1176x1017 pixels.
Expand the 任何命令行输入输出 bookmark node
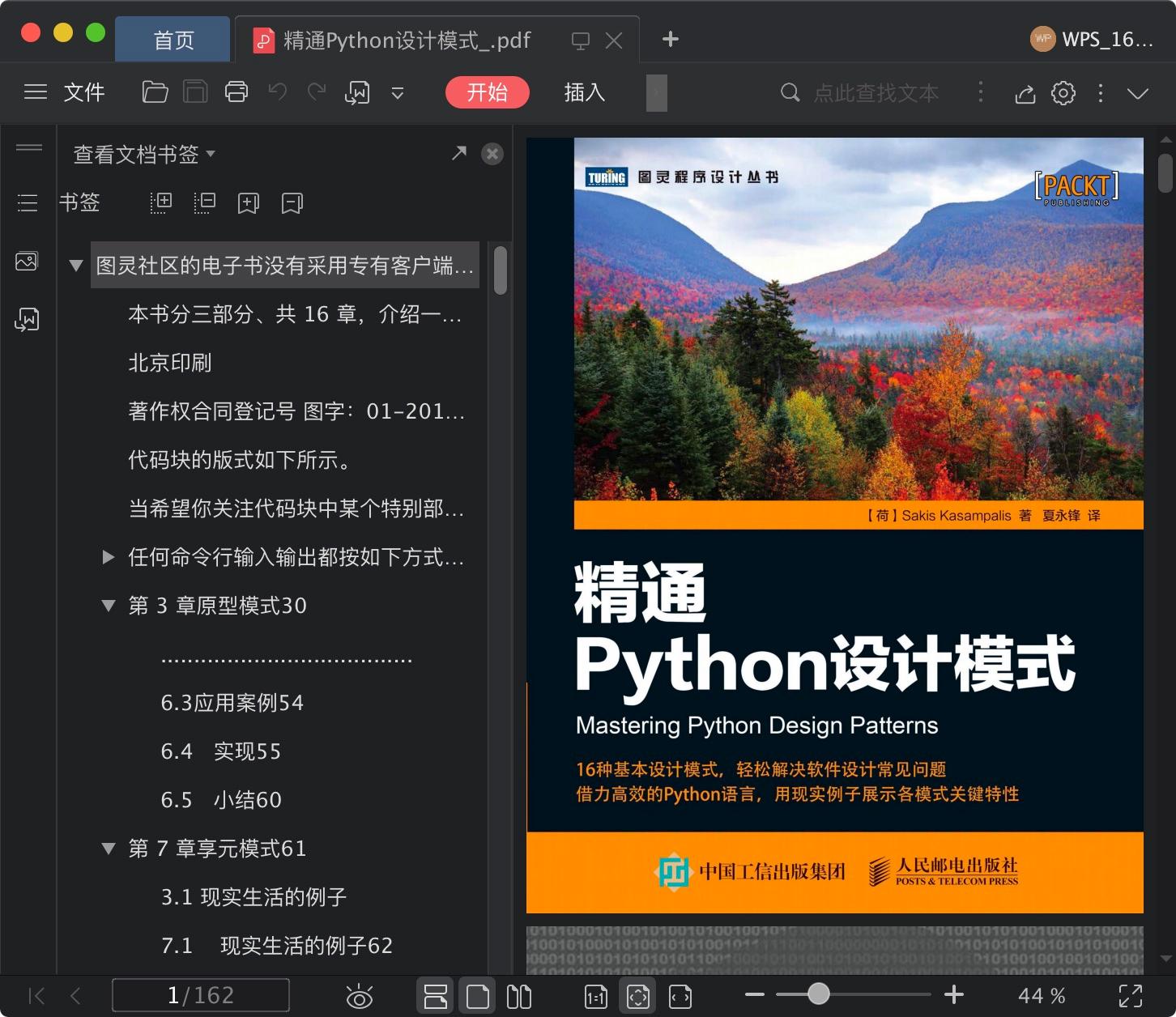(108, 557)
